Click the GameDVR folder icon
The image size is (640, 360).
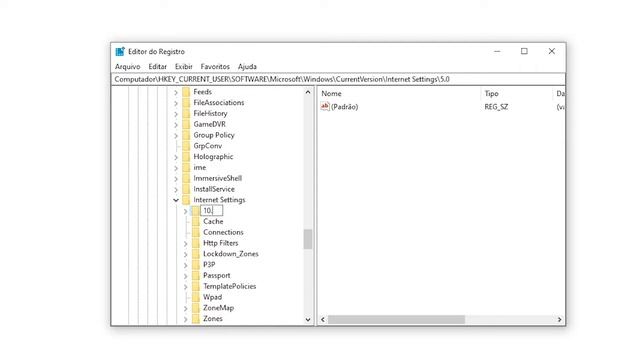pyautogui.click(x=186, y=124)
